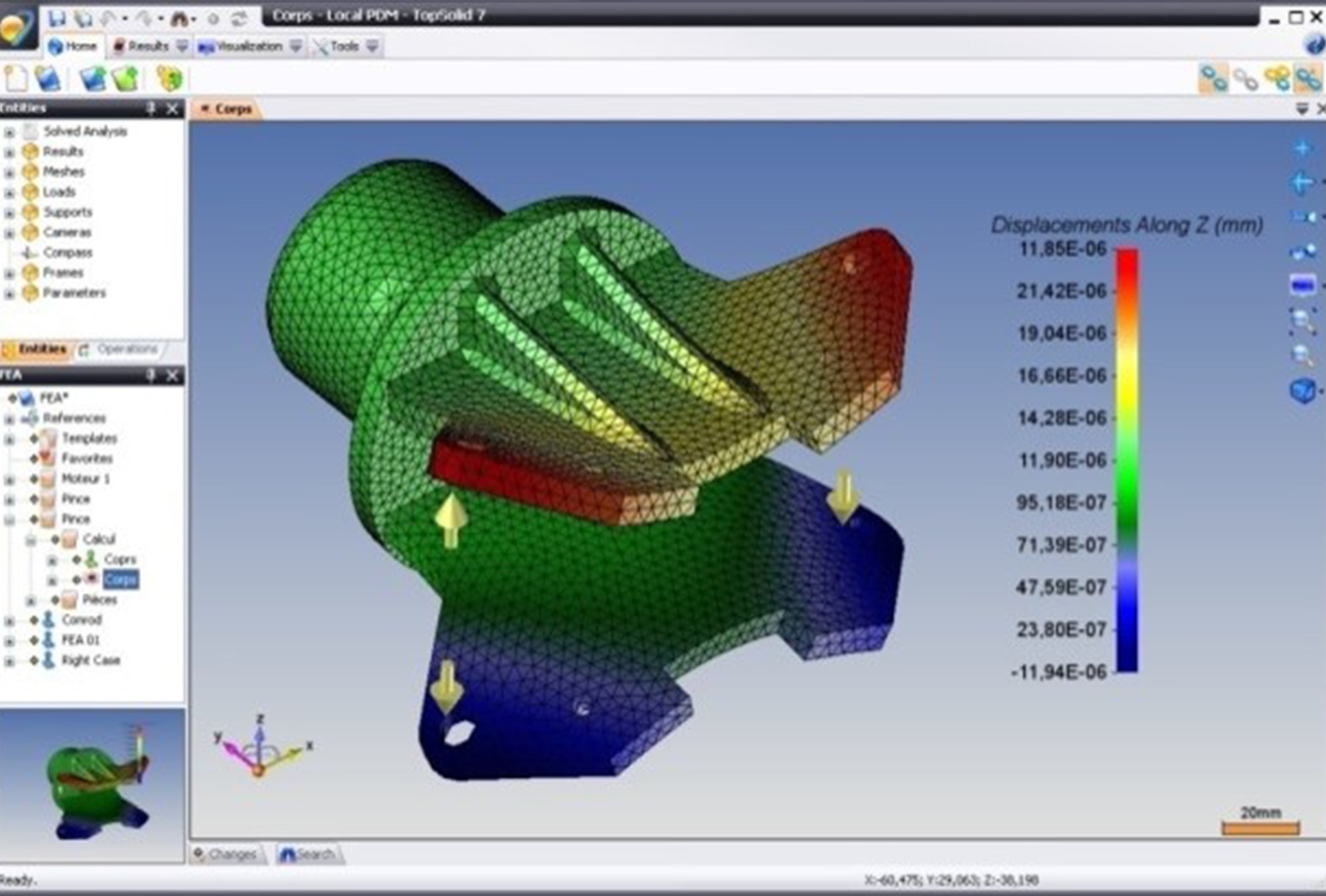Pin the Entities panel
This screenshot has width=1326, height=896.
[x=151, y=108]
